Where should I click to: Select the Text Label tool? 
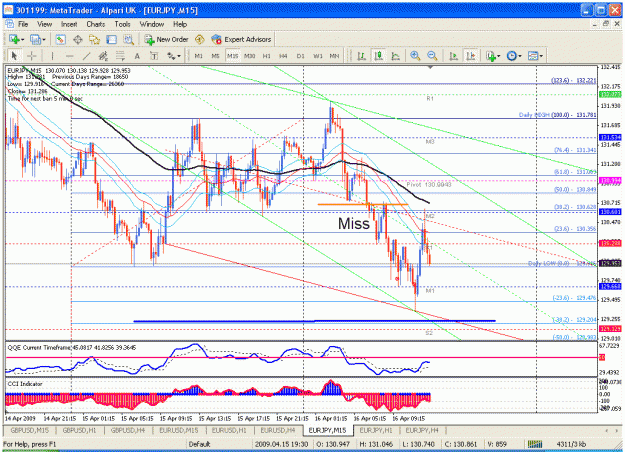pos(153,56)
